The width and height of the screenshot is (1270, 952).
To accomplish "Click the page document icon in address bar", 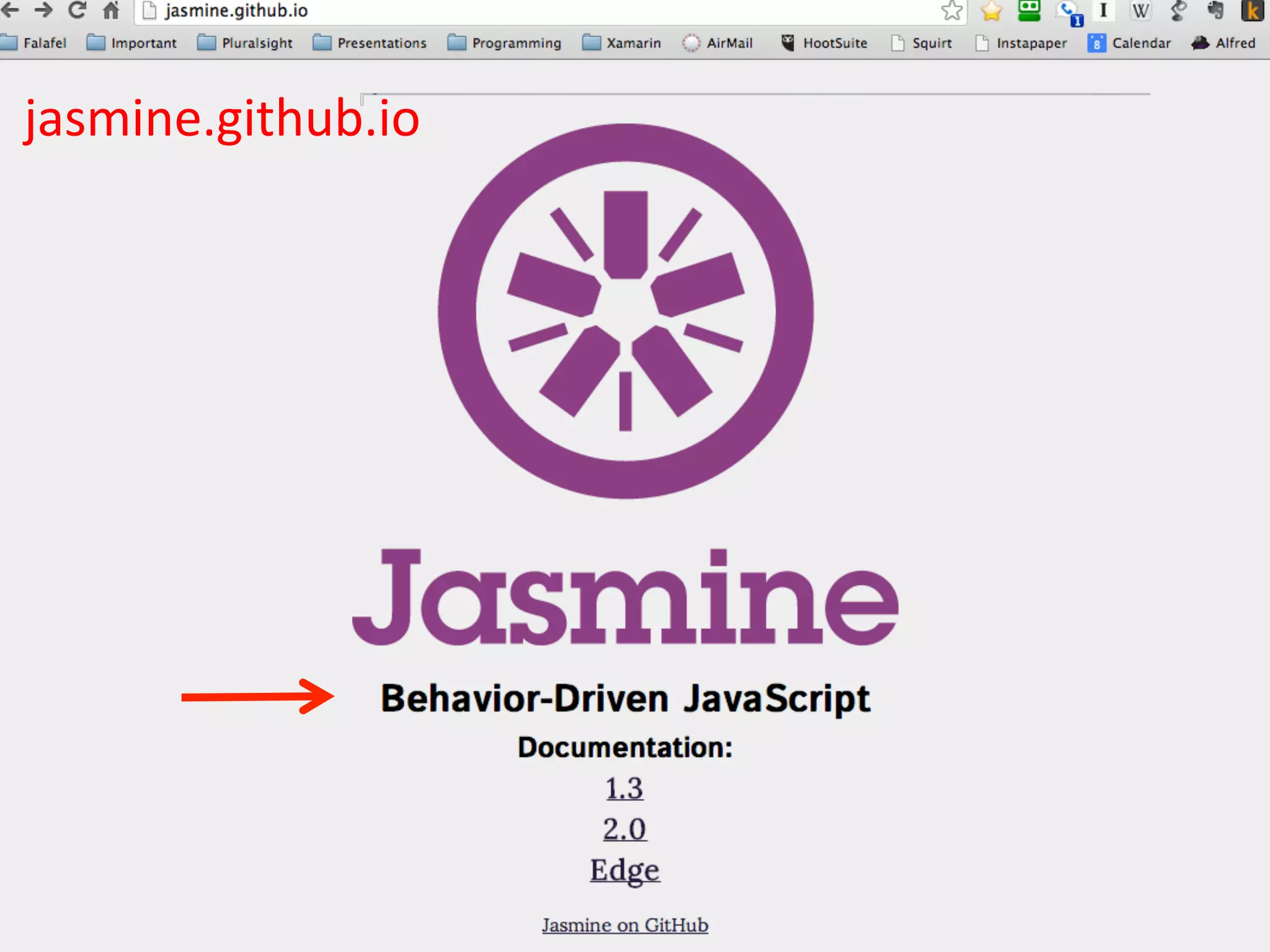I will [x=149, y=11].
